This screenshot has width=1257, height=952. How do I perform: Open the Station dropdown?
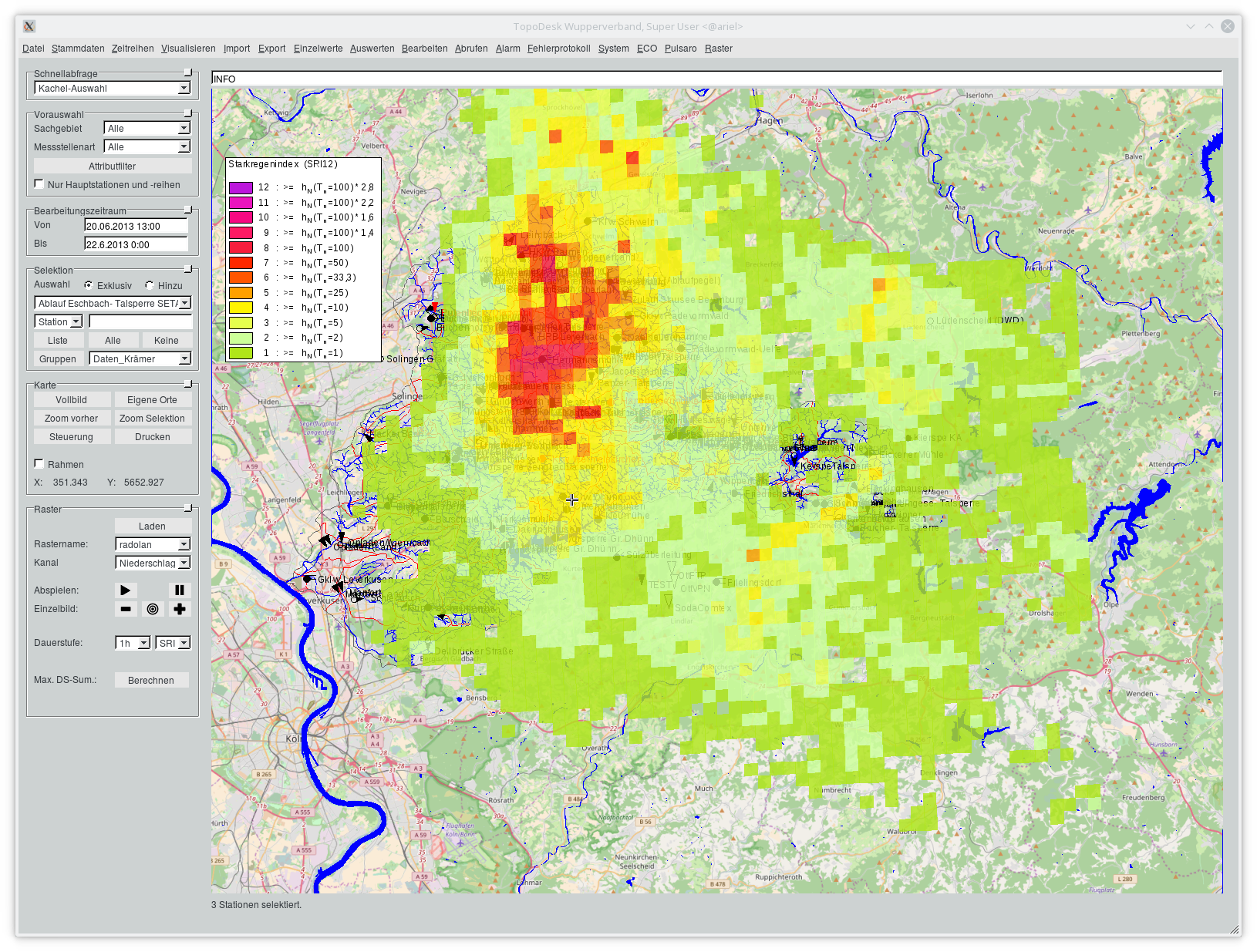coord(59,322)
